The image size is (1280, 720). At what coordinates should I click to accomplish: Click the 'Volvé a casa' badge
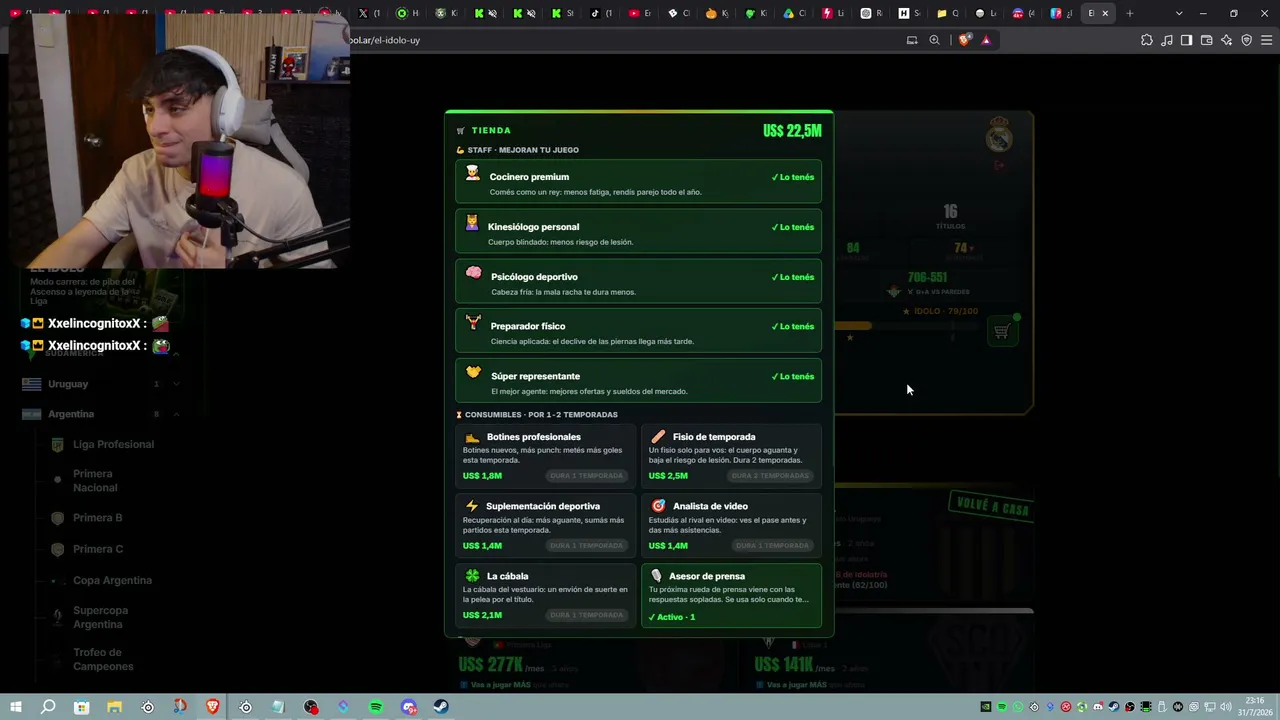(991, 506)
